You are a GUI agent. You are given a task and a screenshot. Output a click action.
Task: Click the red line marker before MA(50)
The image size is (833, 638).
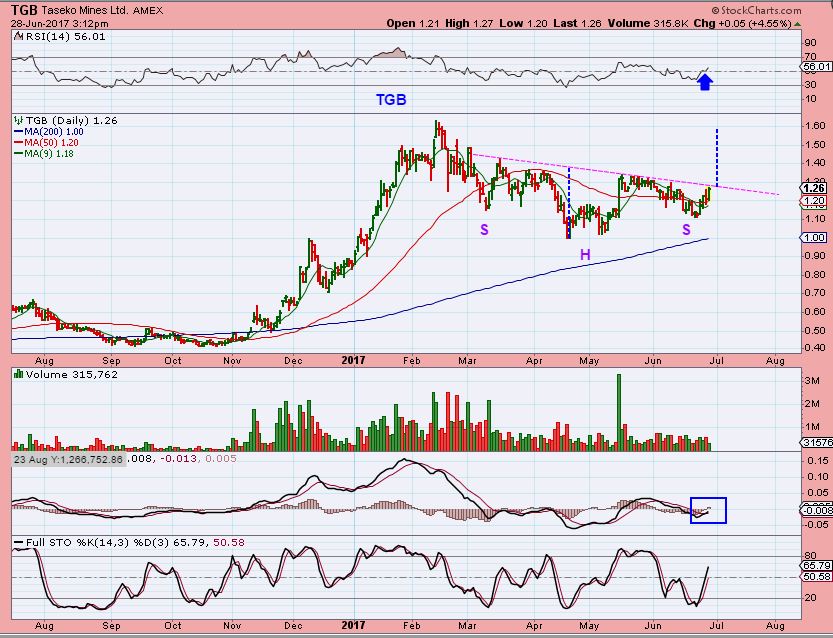tap(19, 142)
